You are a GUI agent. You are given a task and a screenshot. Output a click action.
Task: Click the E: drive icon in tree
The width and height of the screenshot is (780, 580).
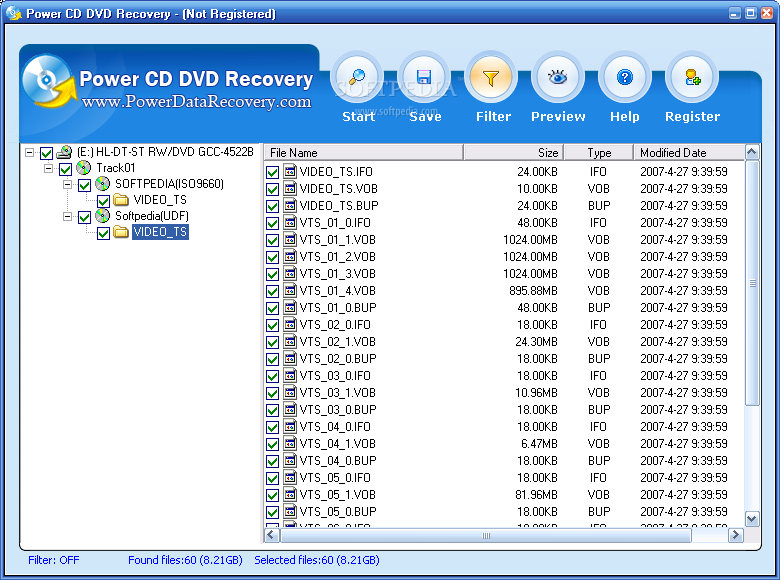(x=64, y=152)
